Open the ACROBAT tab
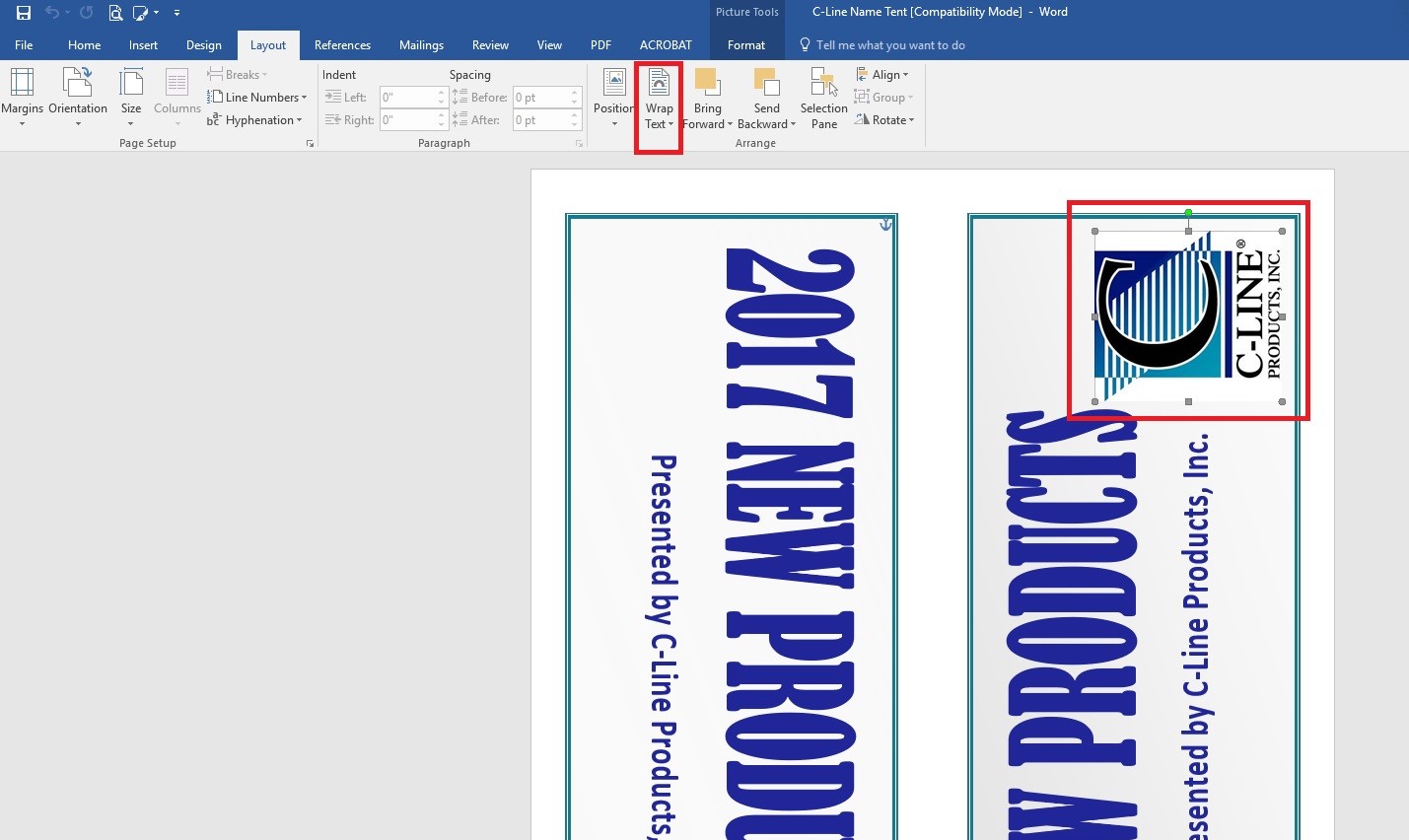The width and height of the screenshot is (1409, 840). point(666,45)
